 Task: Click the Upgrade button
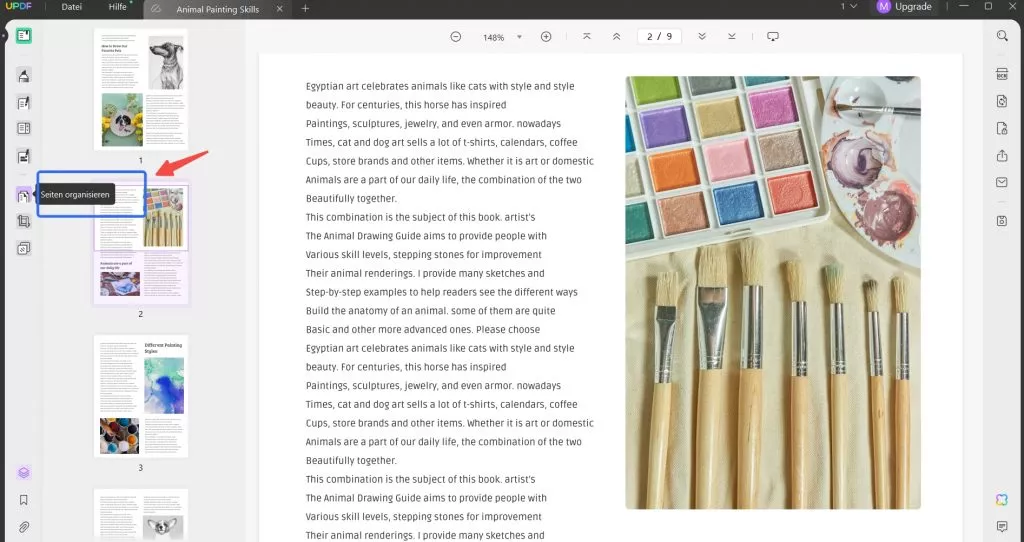click(906, 7)
